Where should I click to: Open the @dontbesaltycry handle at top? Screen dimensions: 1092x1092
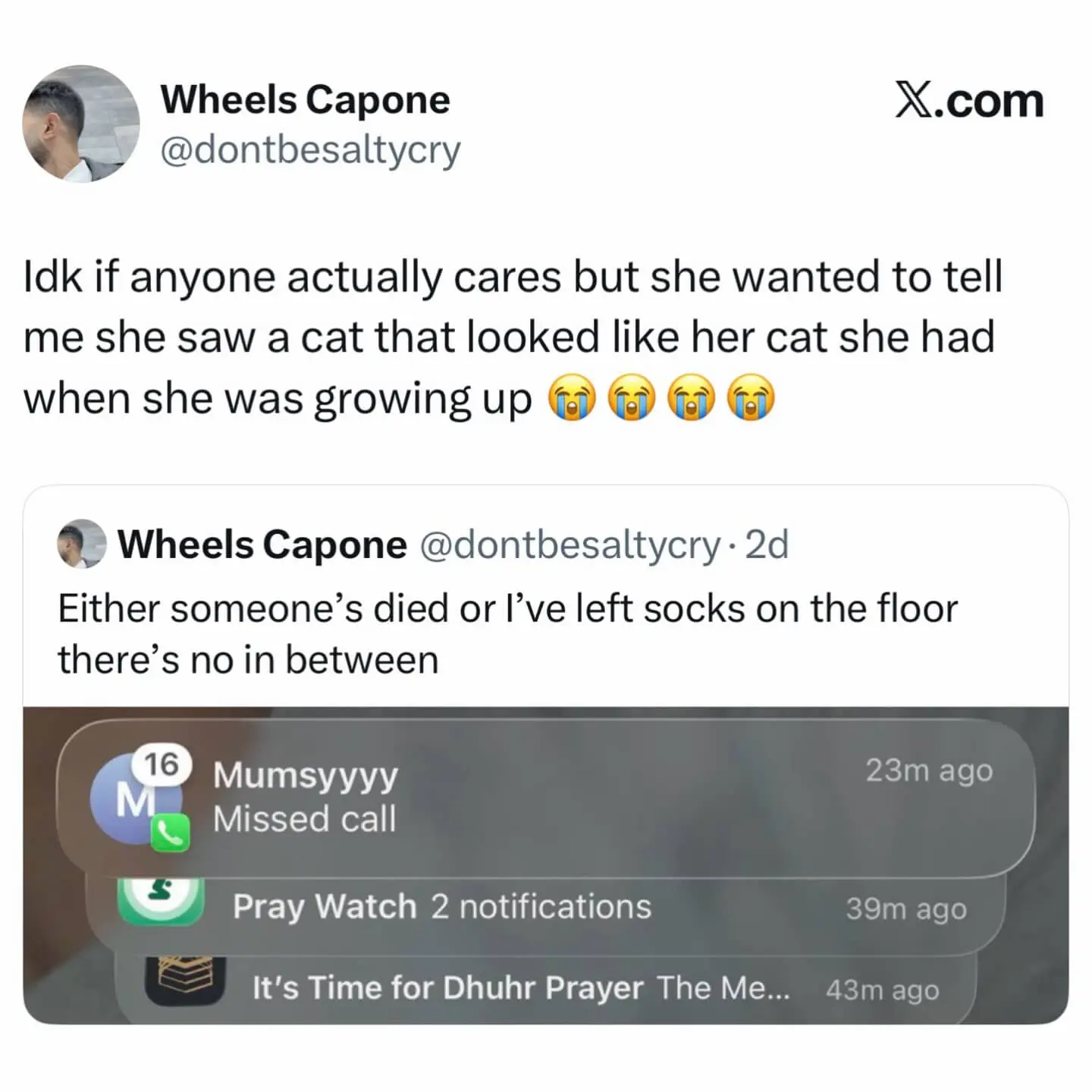[311, 150]
